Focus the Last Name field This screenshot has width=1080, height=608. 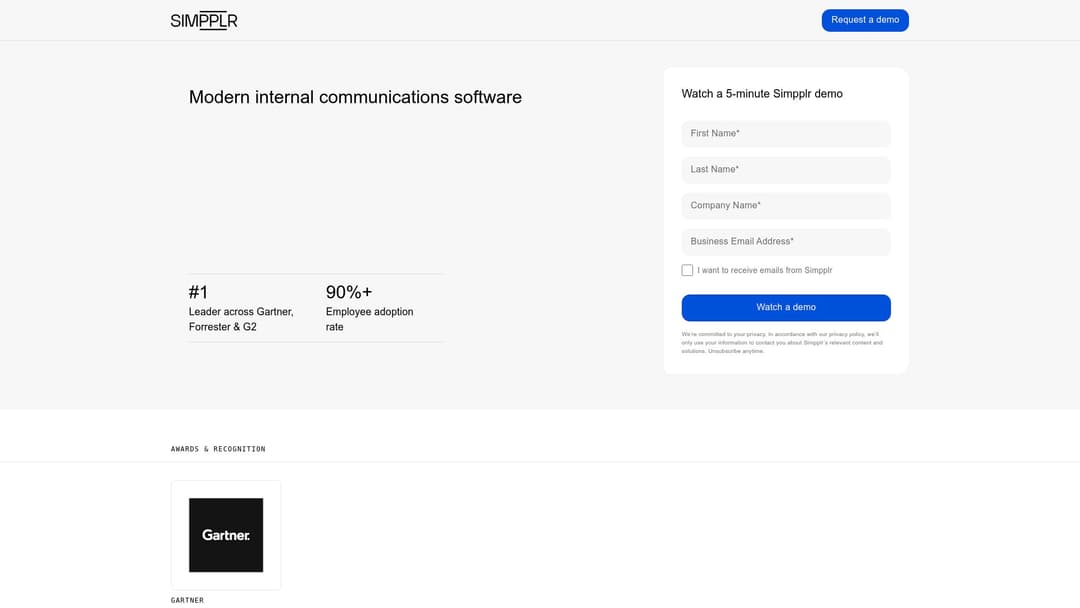pyautogui.click(x=786, y=169)
